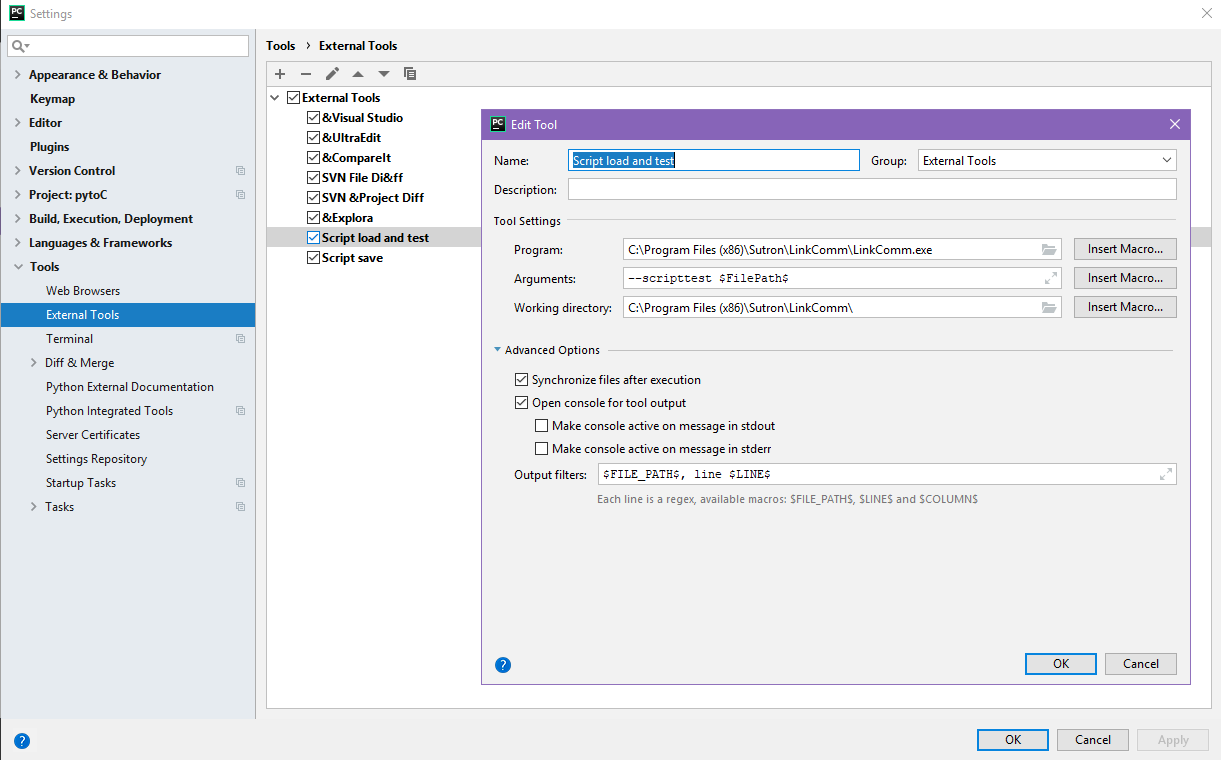Expand the Arguments field editor icon
Image resolution: width=1221 pixels, height=760 pixels.
point(1051,278)
